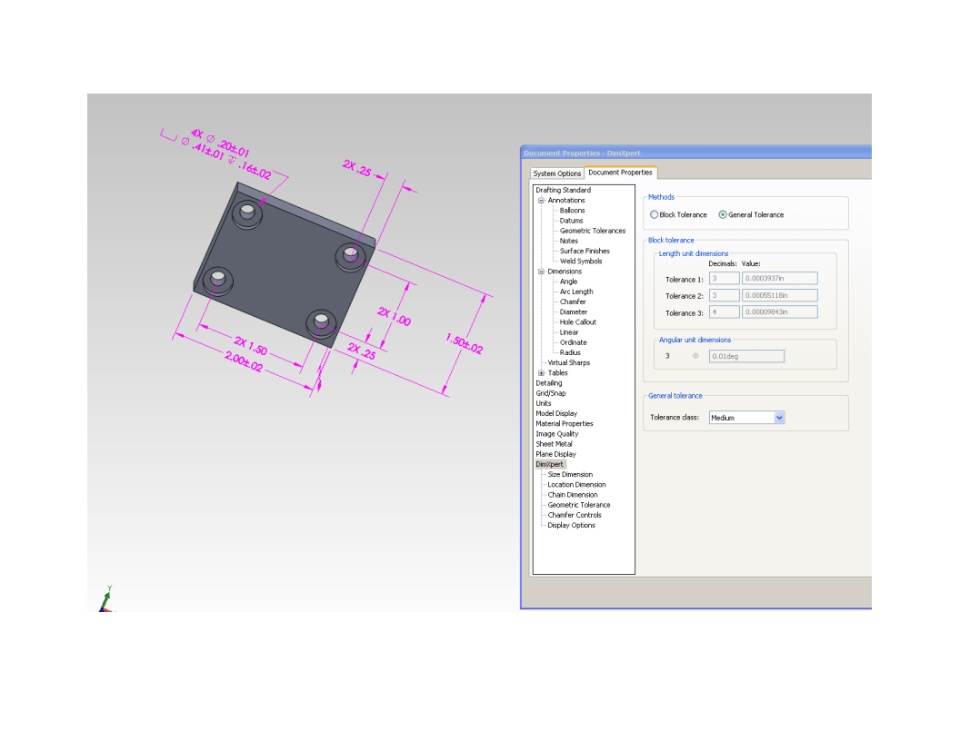Select the Dimensions tree item
This screenshot has width=960, height=741.
point(564,271)
